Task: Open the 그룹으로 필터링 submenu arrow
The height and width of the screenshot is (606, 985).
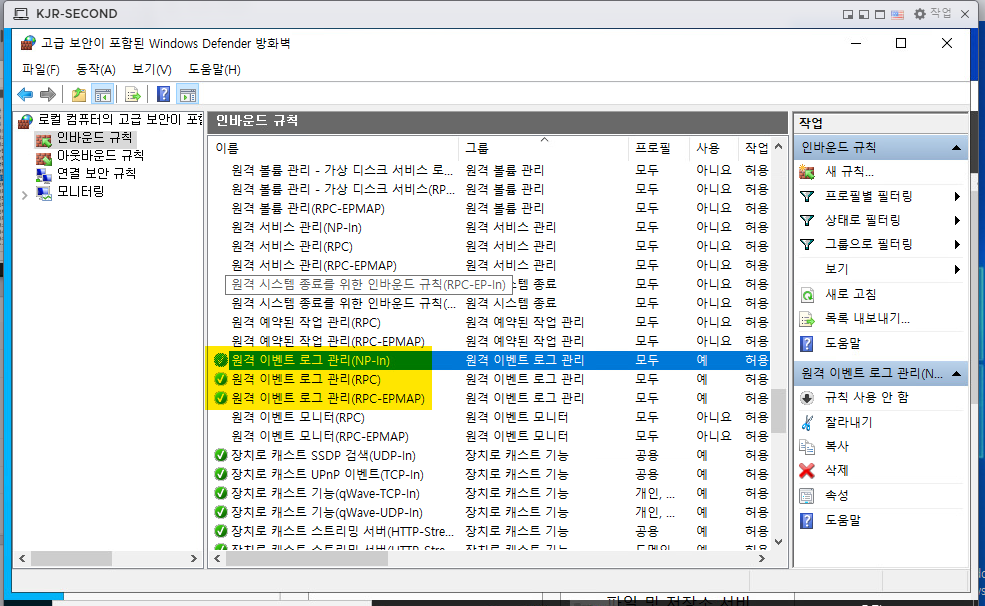Action: click(957, 244)
